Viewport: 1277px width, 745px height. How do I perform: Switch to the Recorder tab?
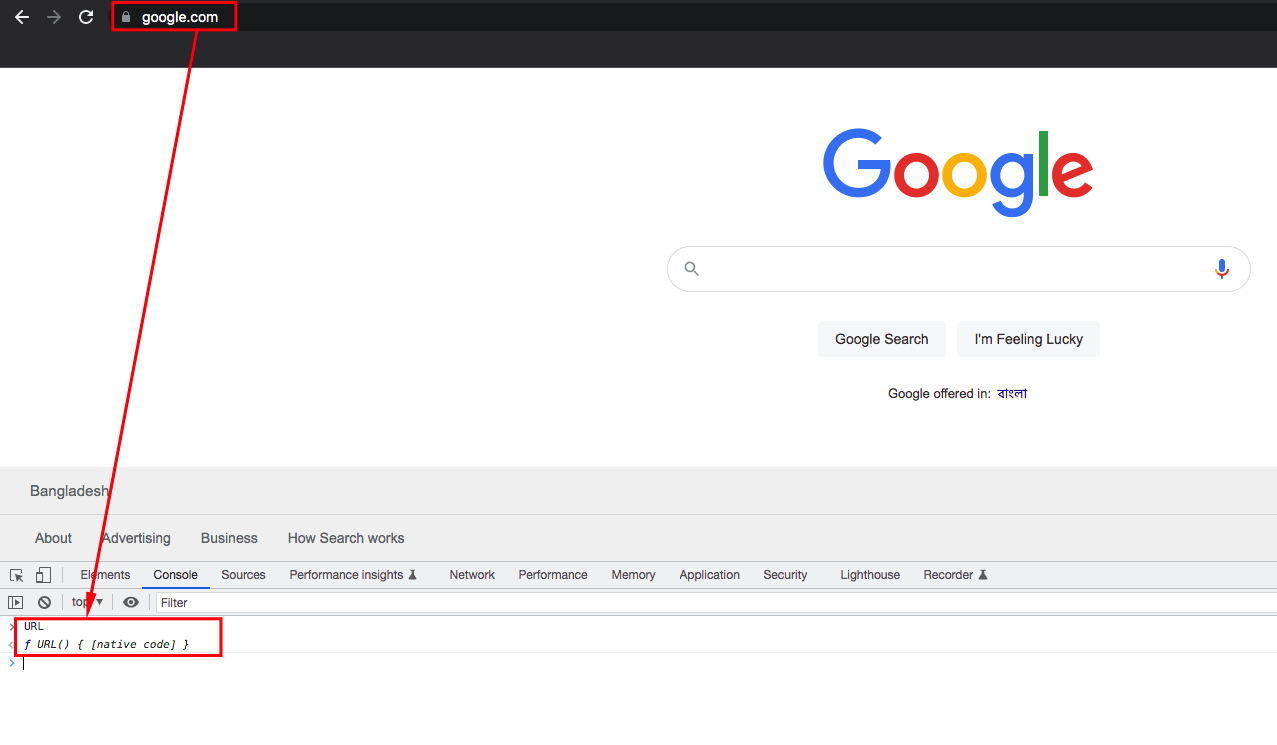click(955, 575)
